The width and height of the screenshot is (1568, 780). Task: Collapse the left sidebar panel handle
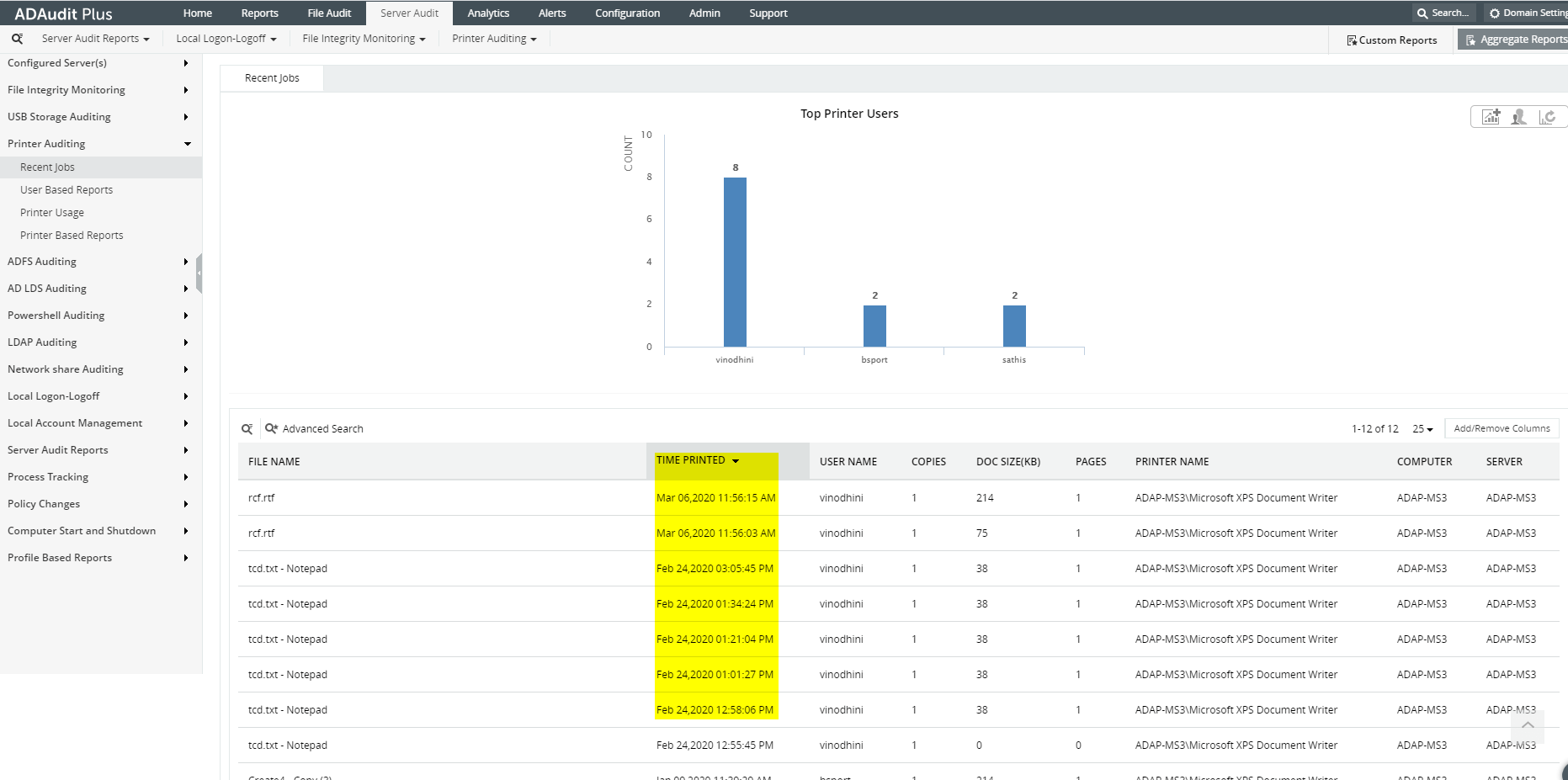[199, 273]
